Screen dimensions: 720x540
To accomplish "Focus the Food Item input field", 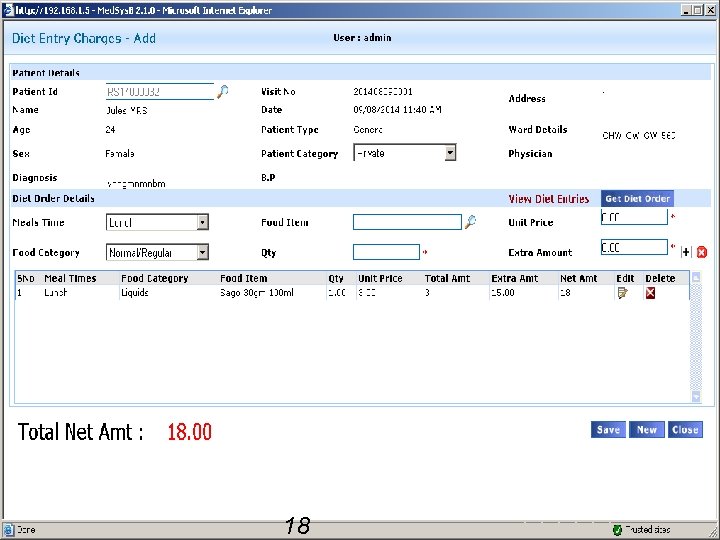I will click(x=407, y=222).
